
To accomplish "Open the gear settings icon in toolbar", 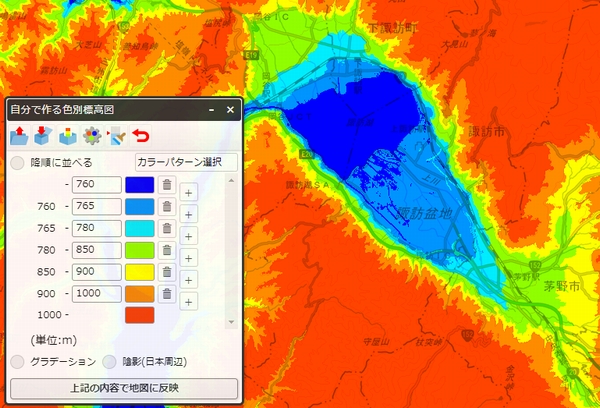I will pos(91,136).
